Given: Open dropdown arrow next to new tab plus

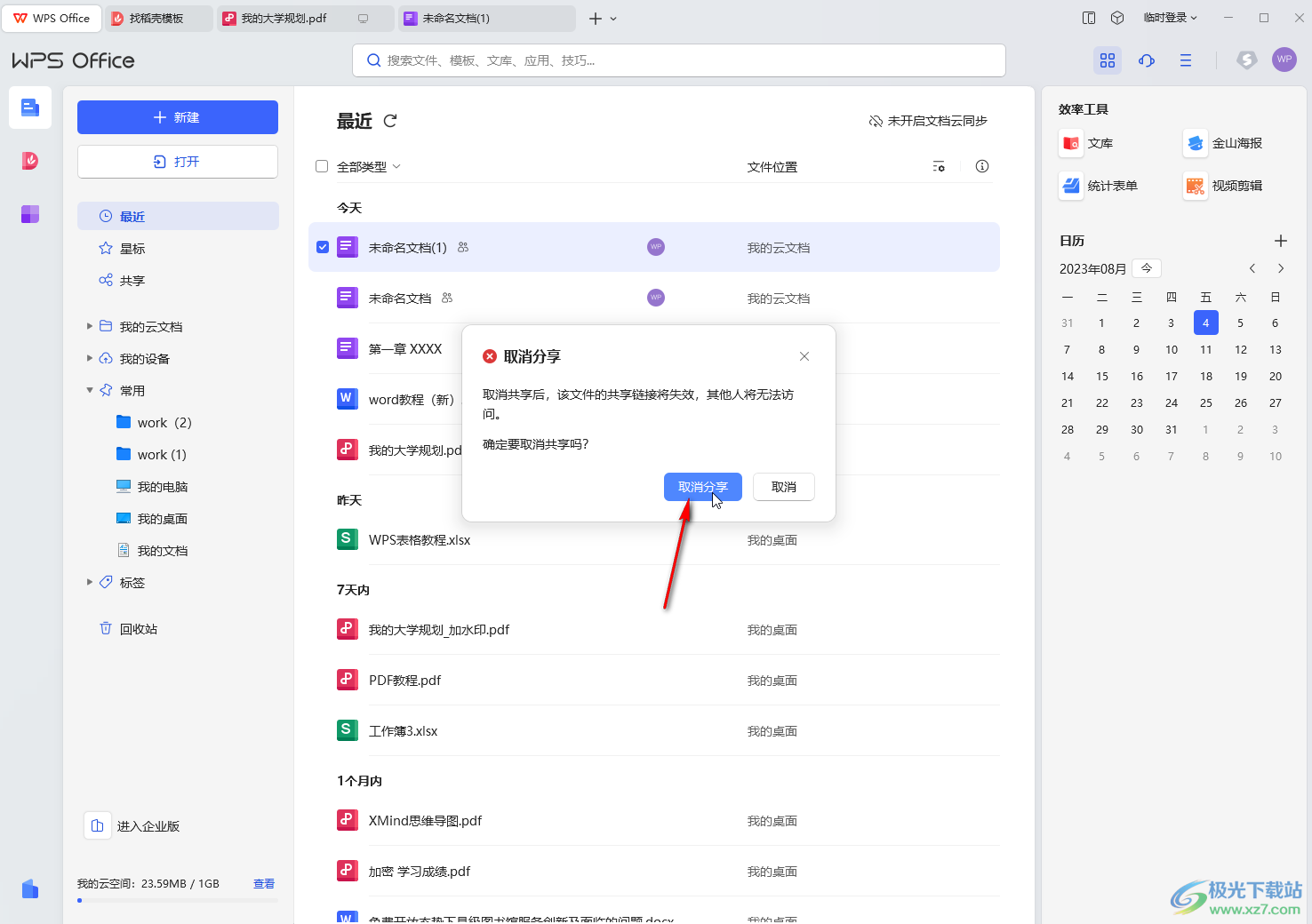Looking at the screenshot, I should coord(613,19).
